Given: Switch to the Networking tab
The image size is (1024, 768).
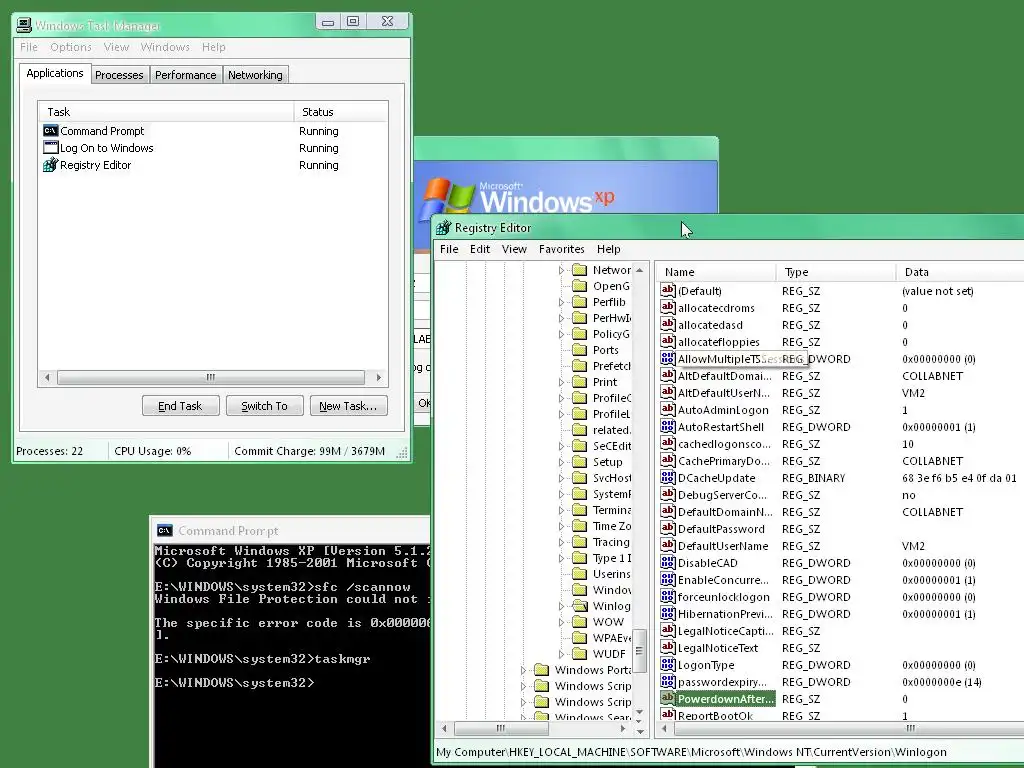Looking at the screenshot, I should click(x=255, y=75).
